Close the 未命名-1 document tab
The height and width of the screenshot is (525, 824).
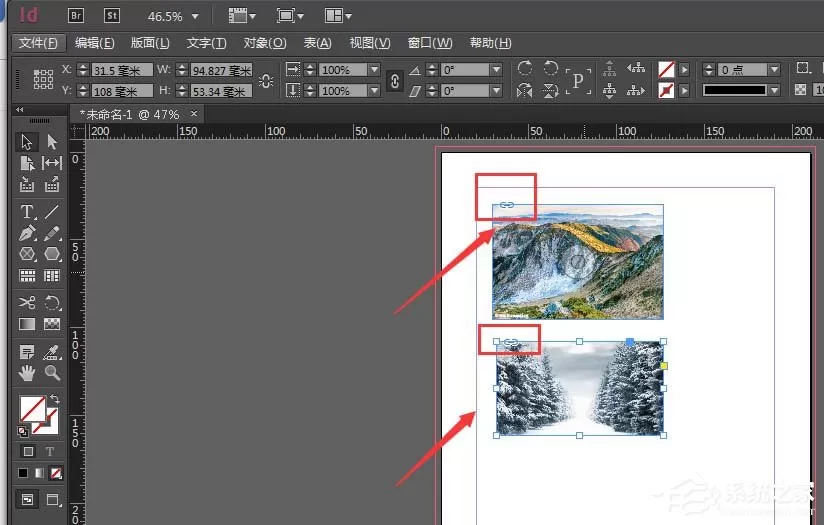[x=194, y=114]
